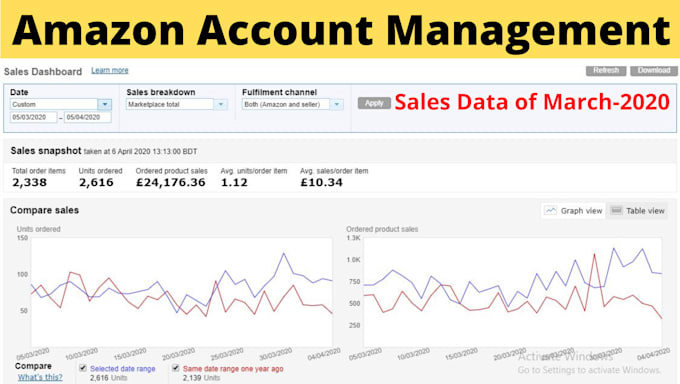The height and width of the screenshot is (384, 680).
Task: Expand Sales breakdown dropdown arrow
Action: pyautogui.click(x=221, y=105)
